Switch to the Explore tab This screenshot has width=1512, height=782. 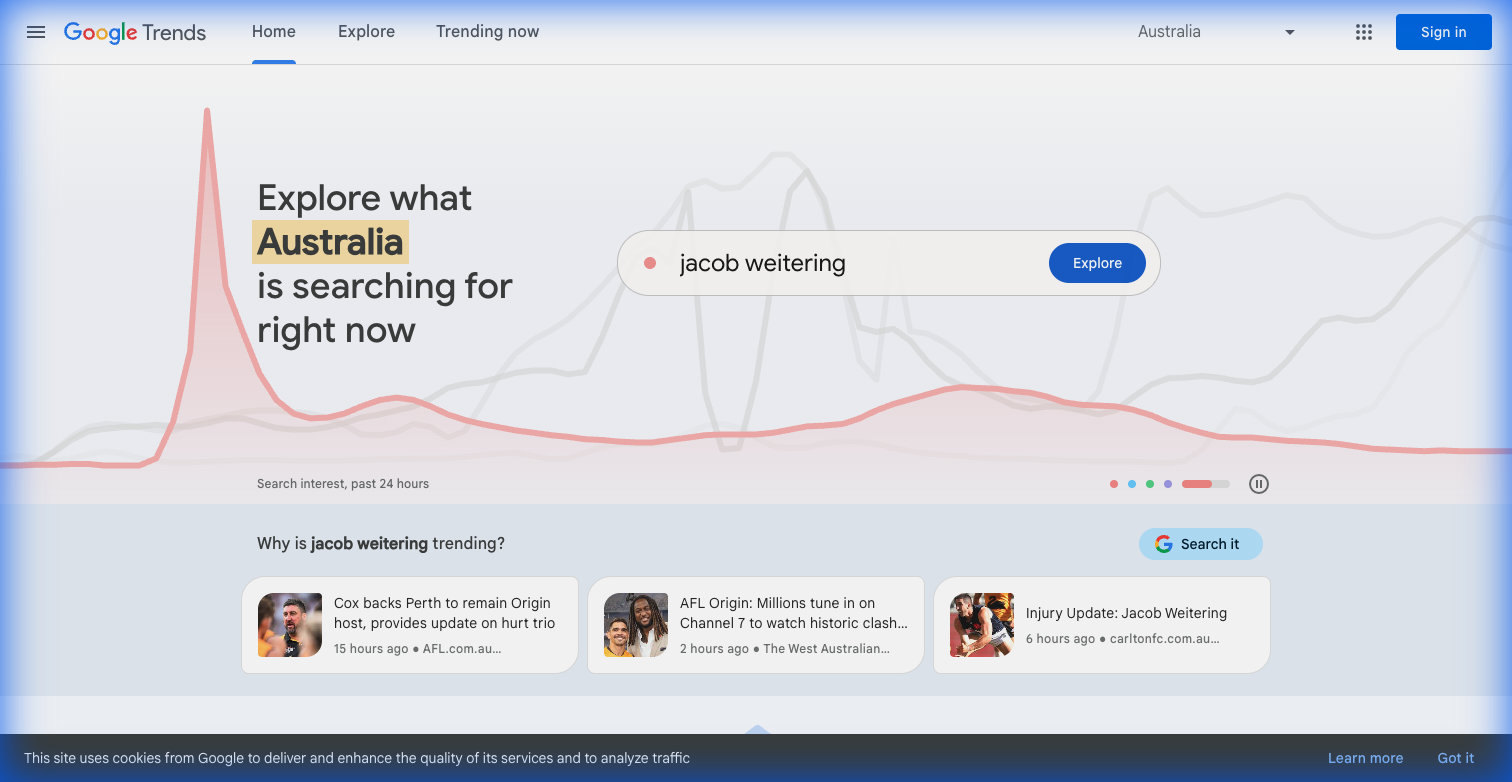click(366, 32)
